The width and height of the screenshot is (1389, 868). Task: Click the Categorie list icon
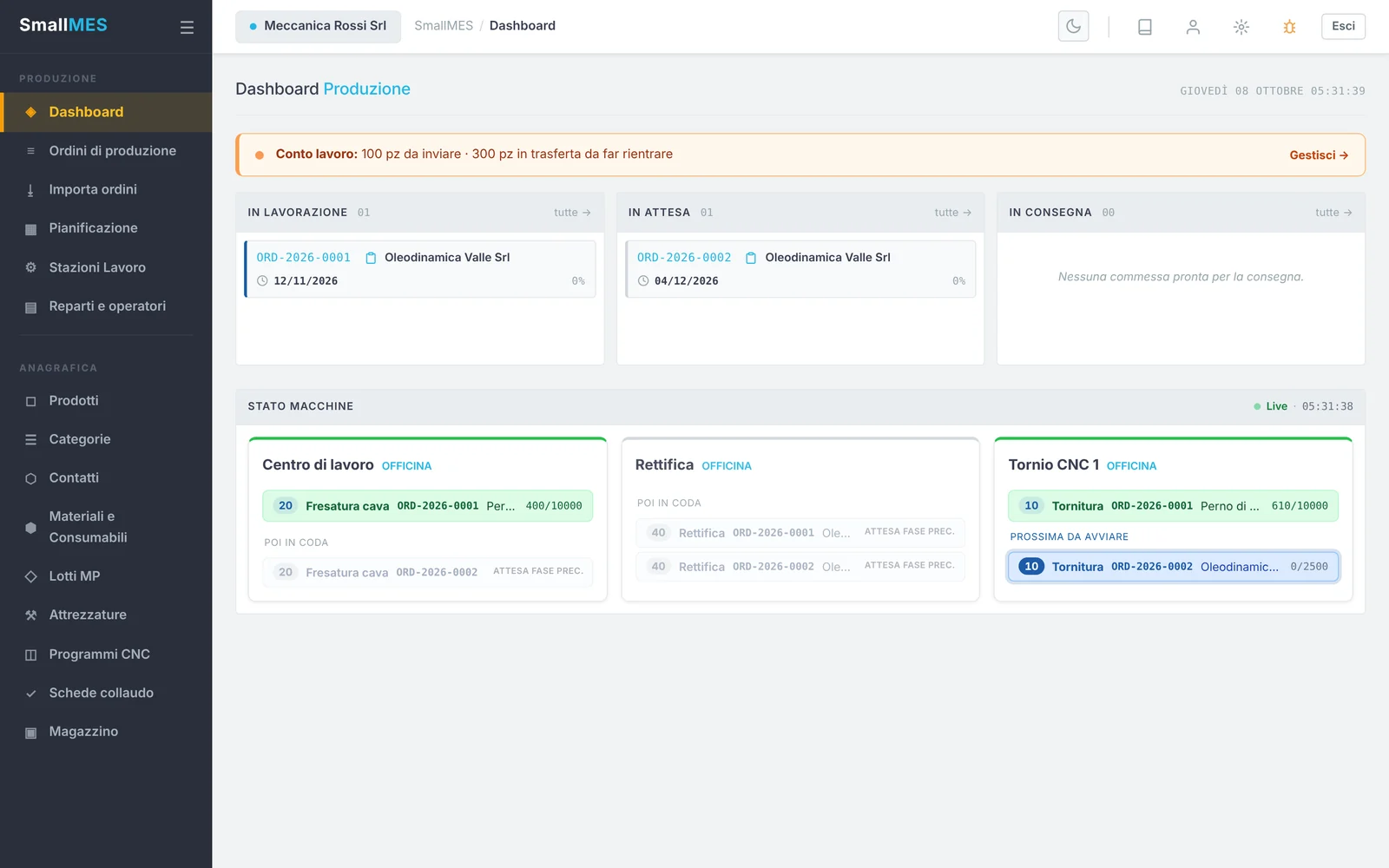tap(31, 440)
